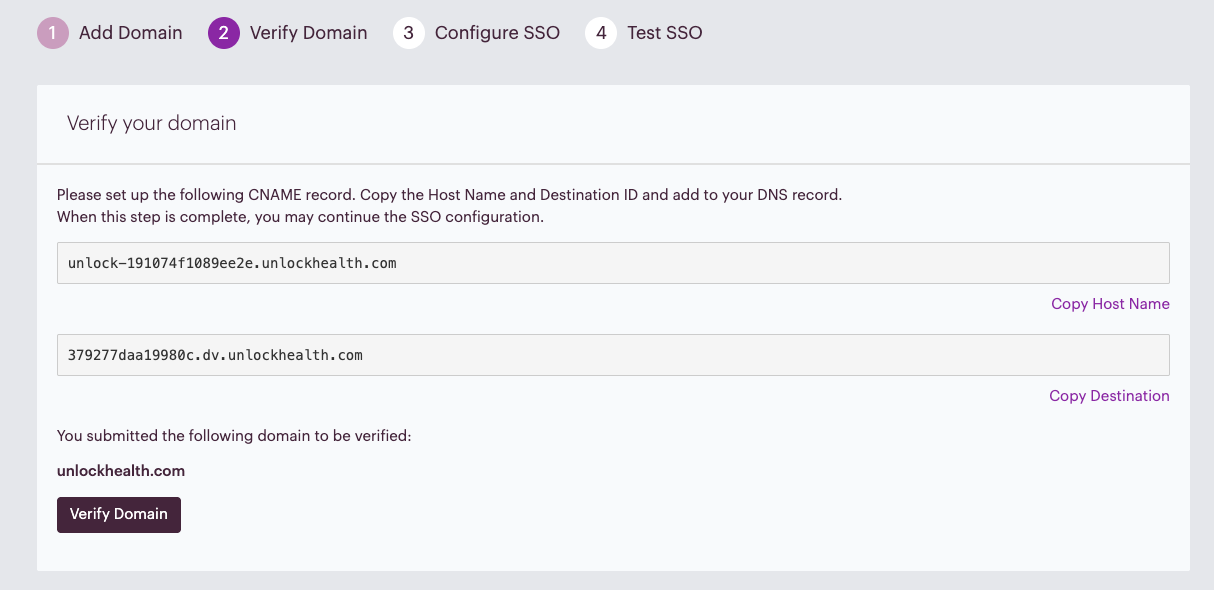Click the step 2 circle icon
The width and height of the screenshot is (1214, 590).
[224, 33]
